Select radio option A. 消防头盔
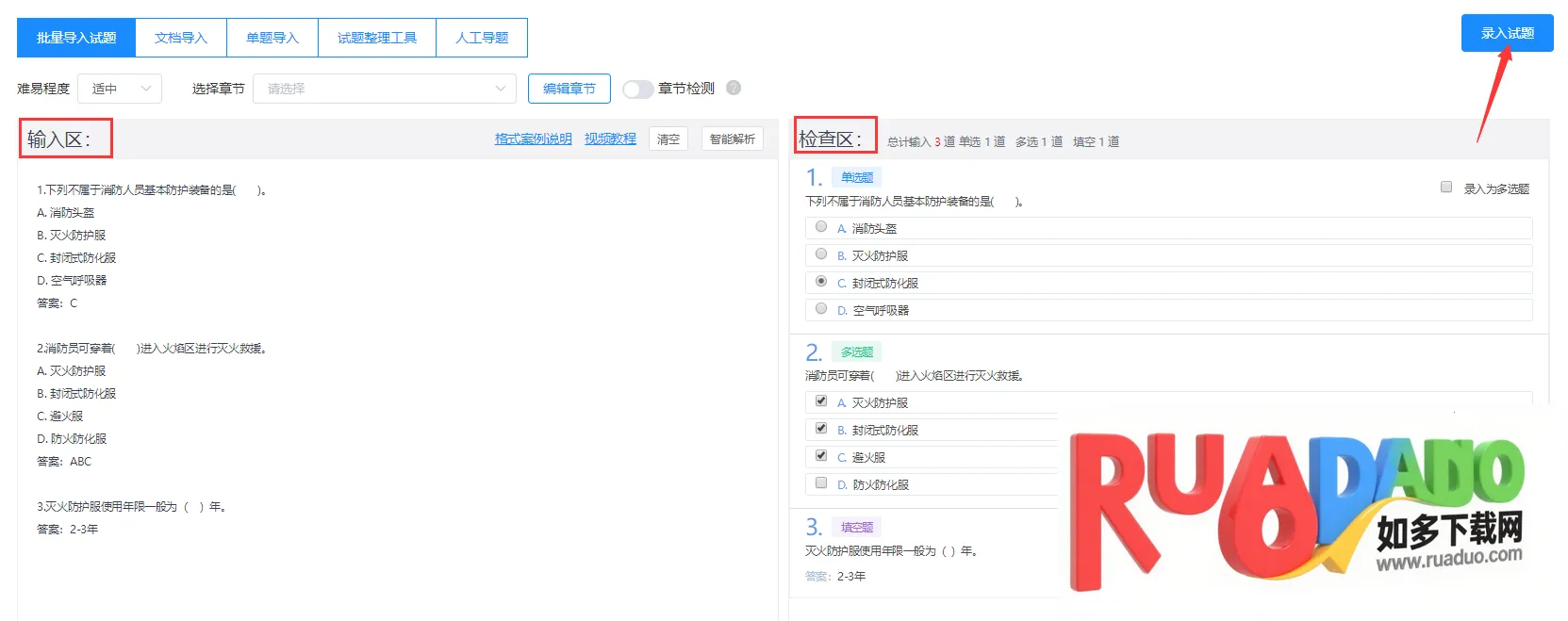 [x=821, y=227]
